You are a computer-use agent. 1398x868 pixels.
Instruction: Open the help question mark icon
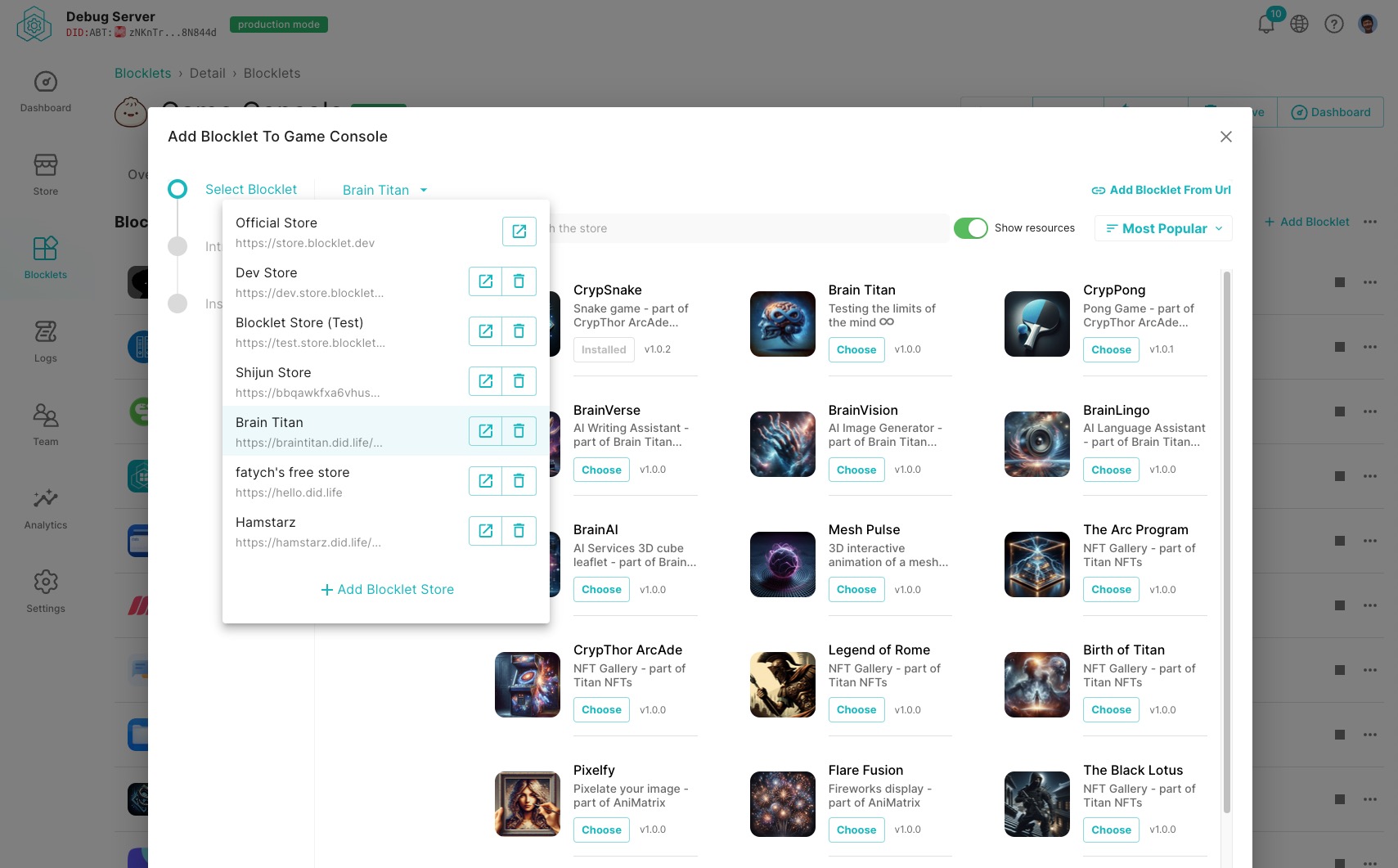[x=1333, y=24]
